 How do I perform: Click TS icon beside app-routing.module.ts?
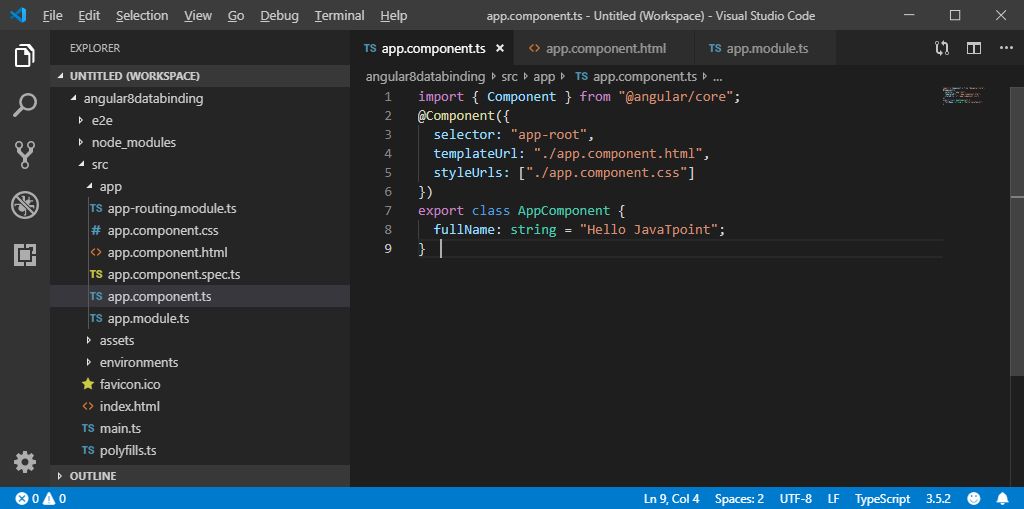96,209
